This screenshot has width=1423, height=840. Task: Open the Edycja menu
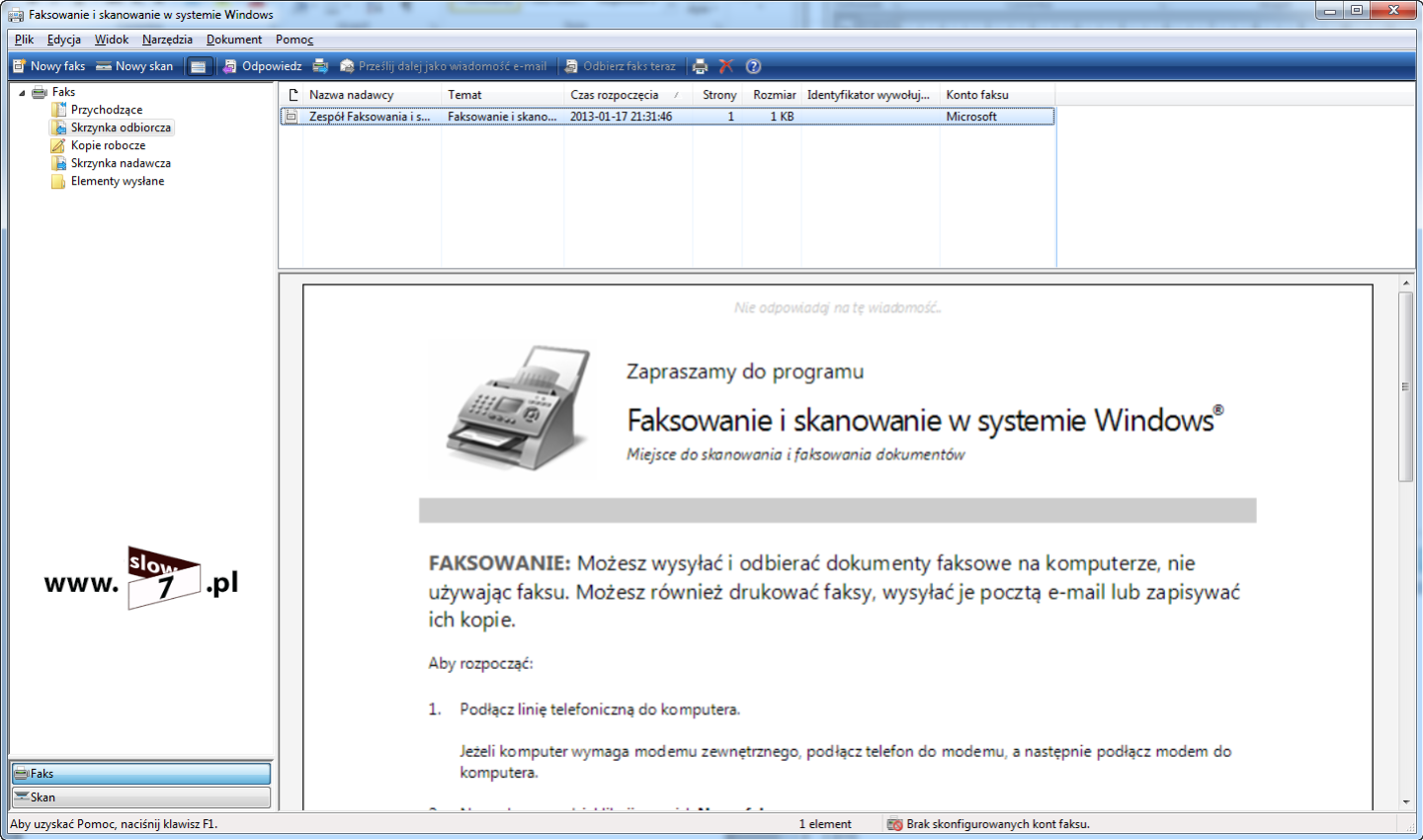(x=64, y=40)
